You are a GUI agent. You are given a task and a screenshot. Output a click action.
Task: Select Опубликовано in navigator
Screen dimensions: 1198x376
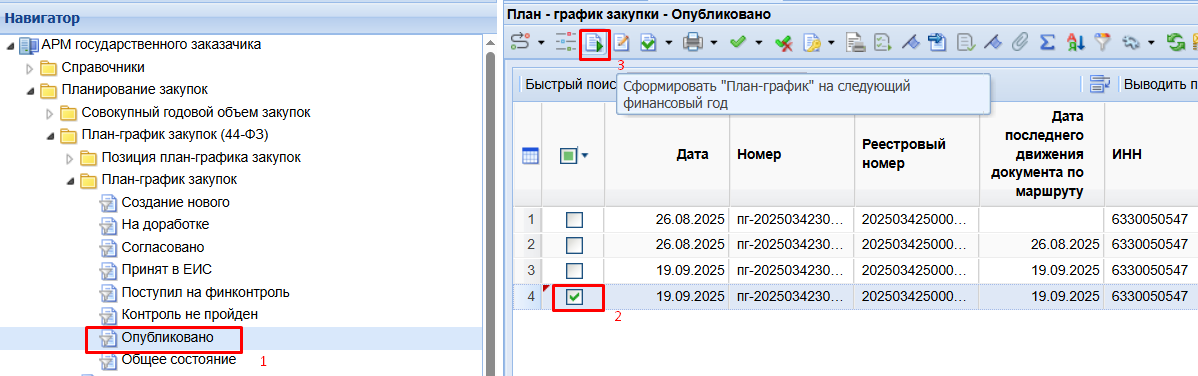[x=167, y=337]
